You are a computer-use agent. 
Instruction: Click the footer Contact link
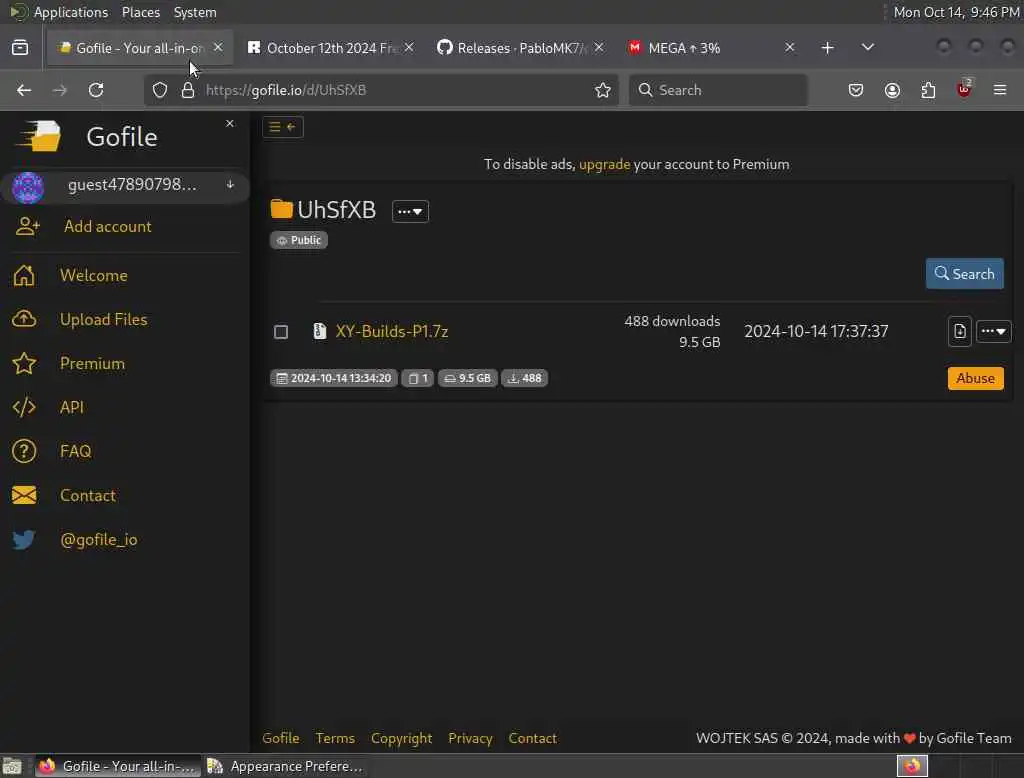(x=532, y=738)
